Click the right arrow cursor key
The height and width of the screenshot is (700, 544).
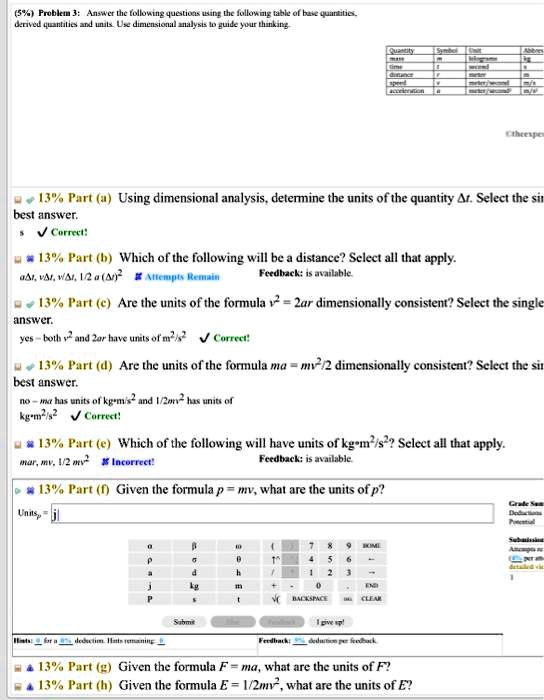371,572
